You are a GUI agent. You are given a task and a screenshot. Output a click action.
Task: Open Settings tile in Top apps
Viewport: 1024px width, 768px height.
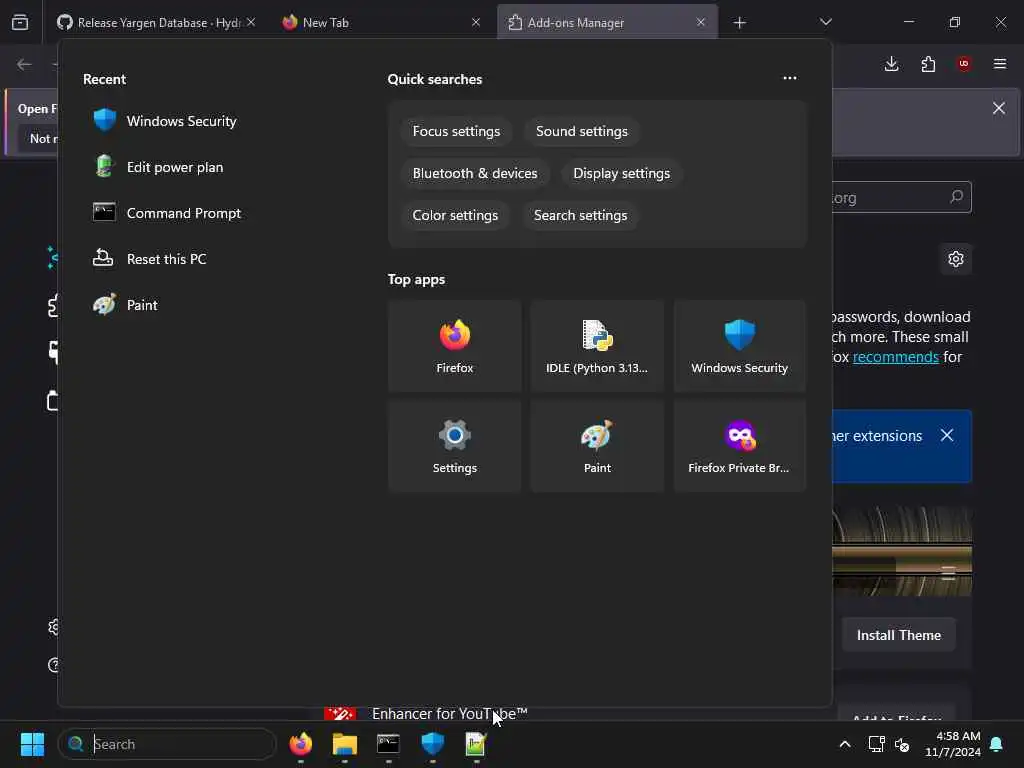tap(455, 446)
